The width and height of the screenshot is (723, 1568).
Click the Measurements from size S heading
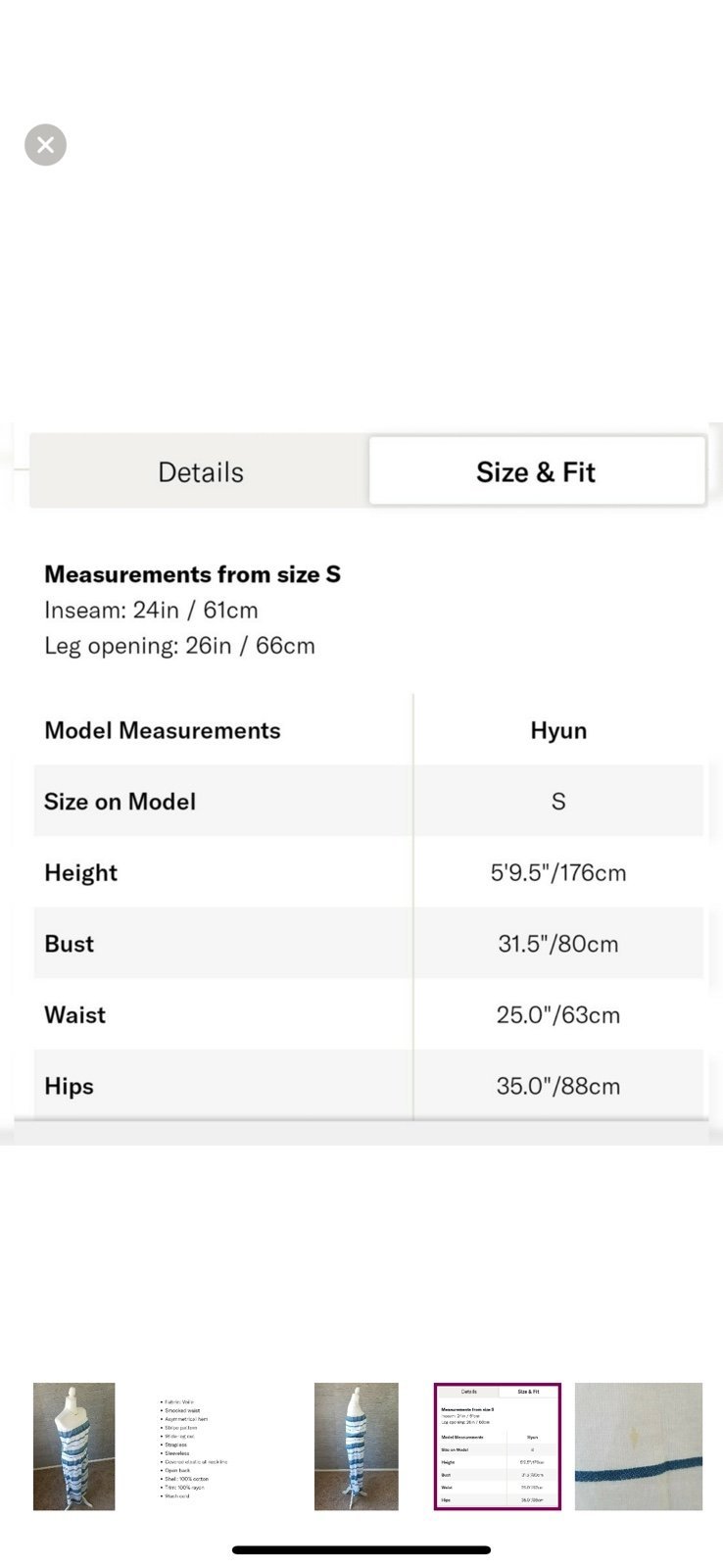click(192, 574)
